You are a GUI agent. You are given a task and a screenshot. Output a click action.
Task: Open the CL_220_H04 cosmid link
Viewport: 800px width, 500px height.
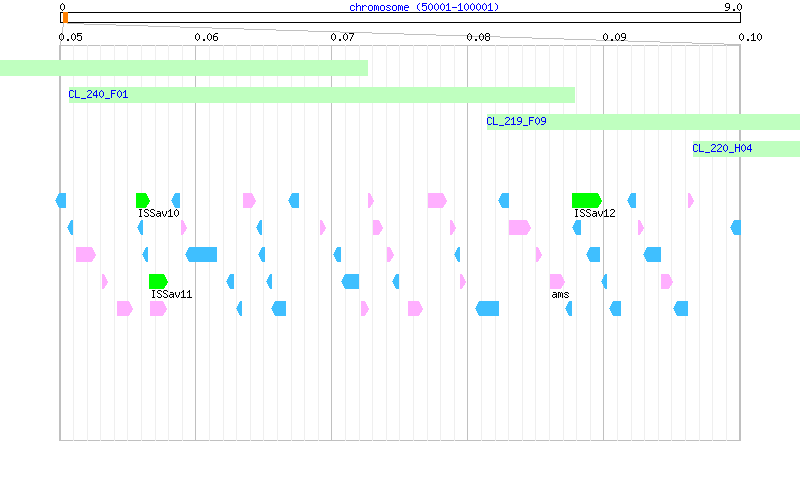coord(722,148)
